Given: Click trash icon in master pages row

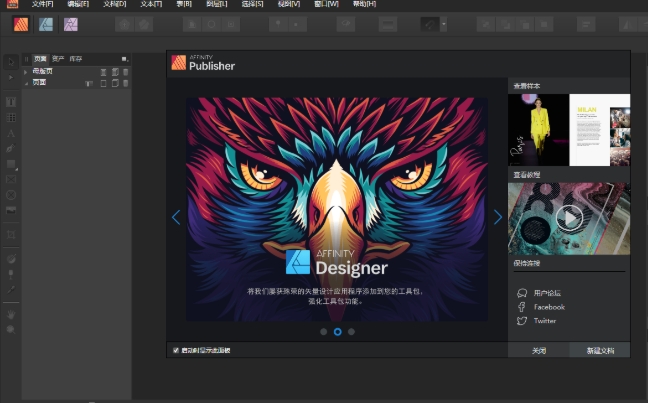Looking at the screenshot, I should 126,72.
